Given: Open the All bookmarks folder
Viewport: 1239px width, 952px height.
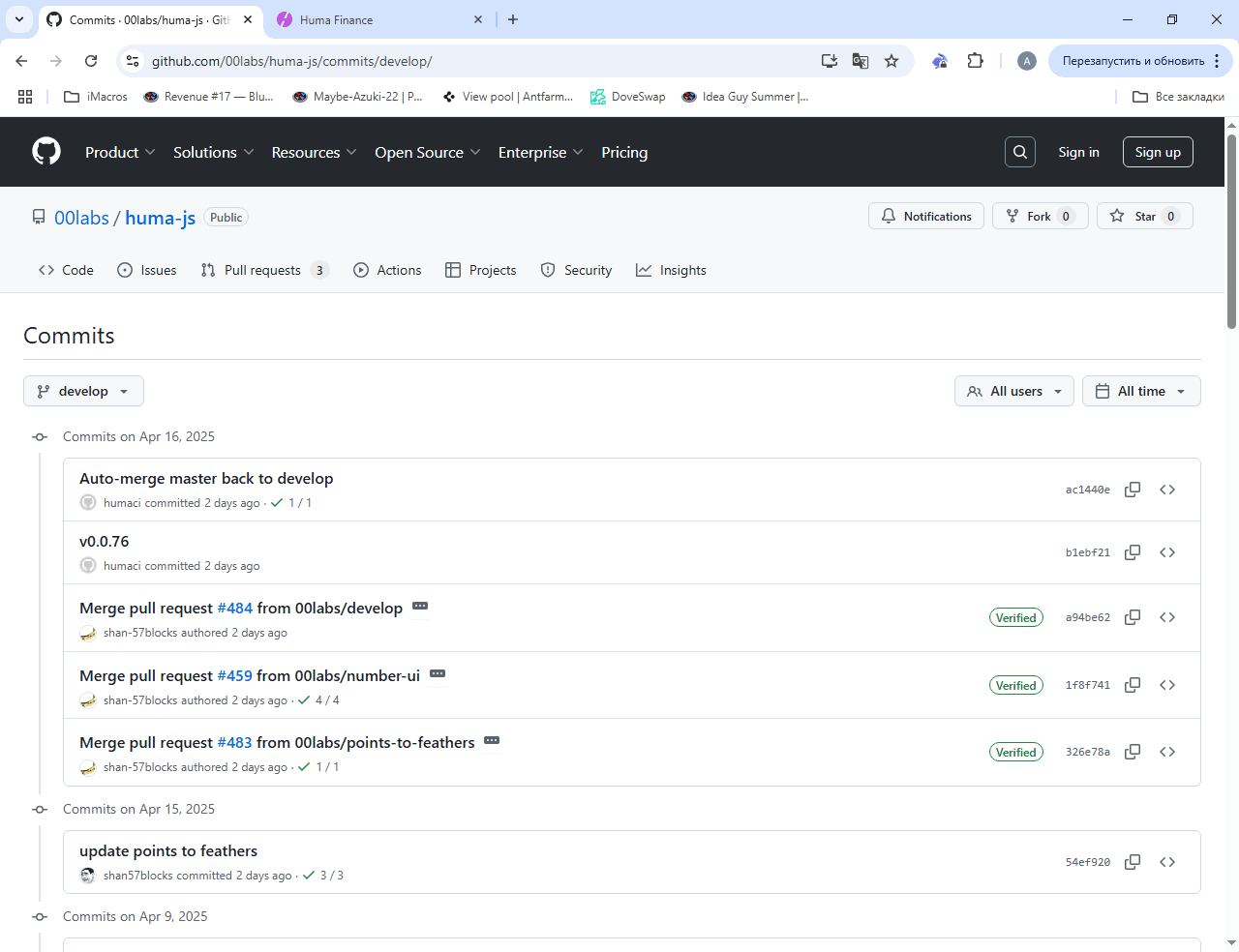Looking at the screenshot, I should click(1178, 97).
